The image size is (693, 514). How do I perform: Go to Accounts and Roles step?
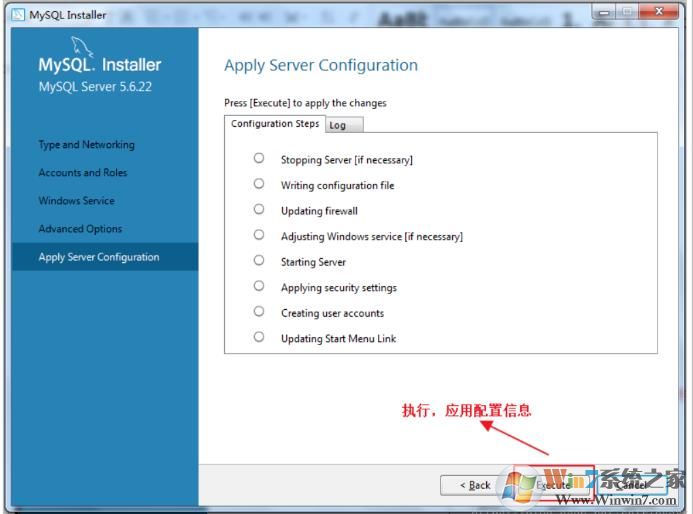tap(83, 172)
